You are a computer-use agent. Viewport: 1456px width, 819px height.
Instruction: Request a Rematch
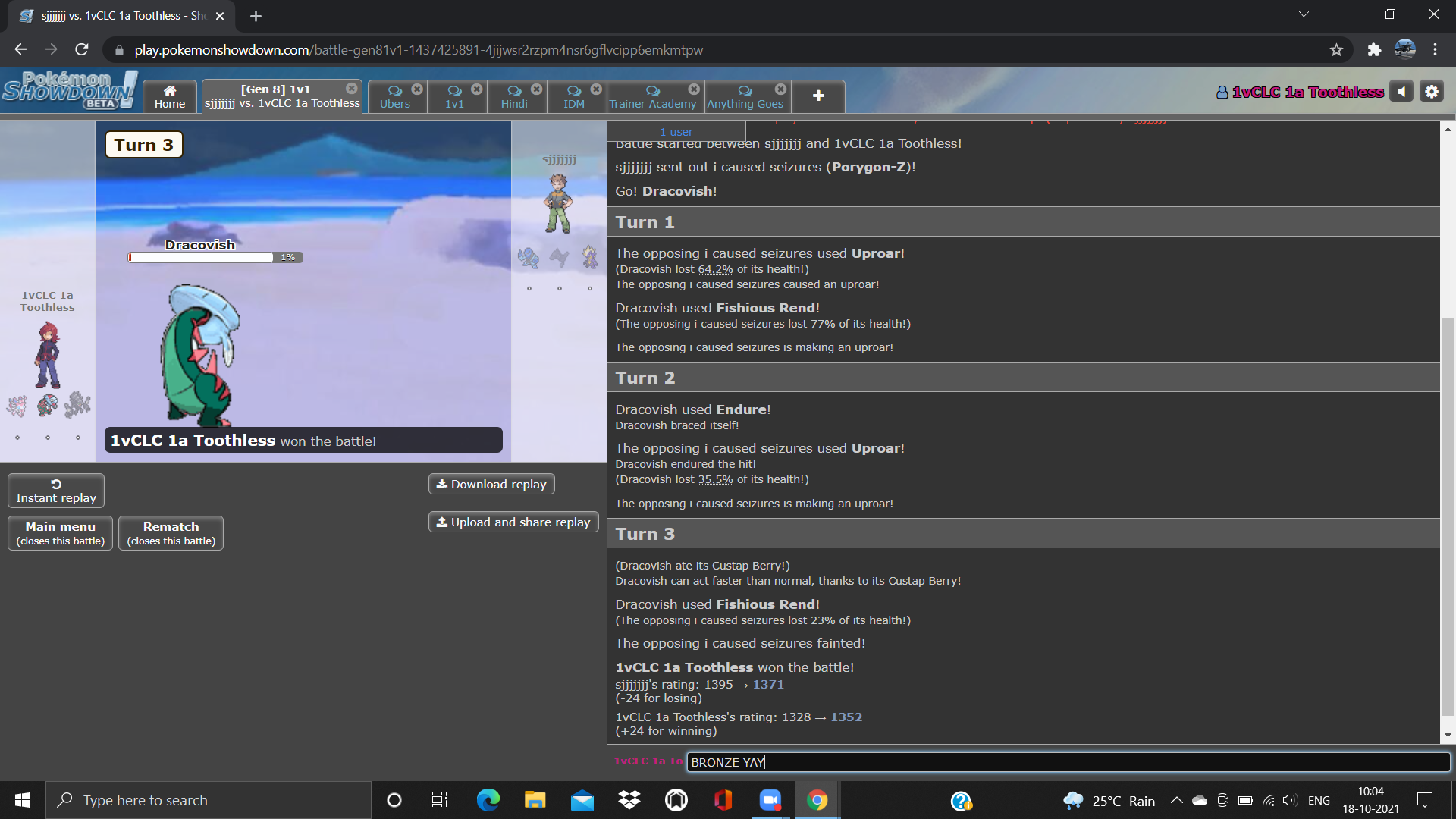click(171, 533)
